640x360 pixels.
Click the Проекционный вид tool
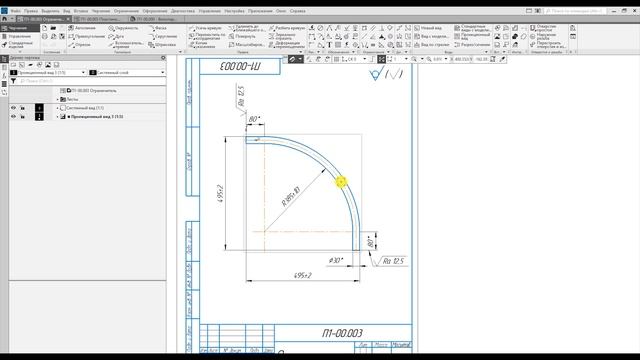click(x=472, y=36)
